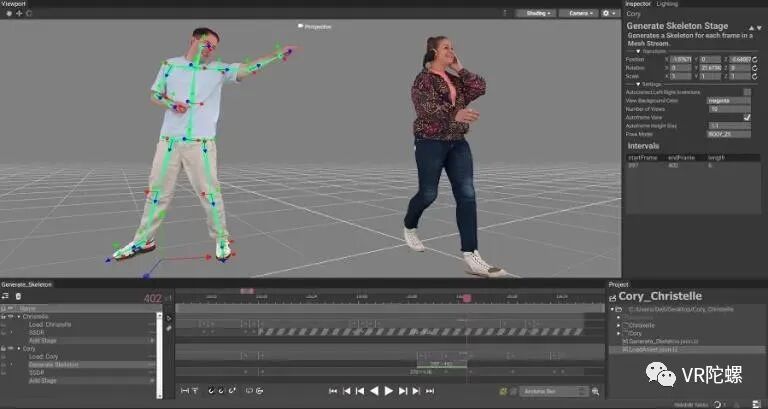Select the SSDR stage under Cory

(37, 373)
